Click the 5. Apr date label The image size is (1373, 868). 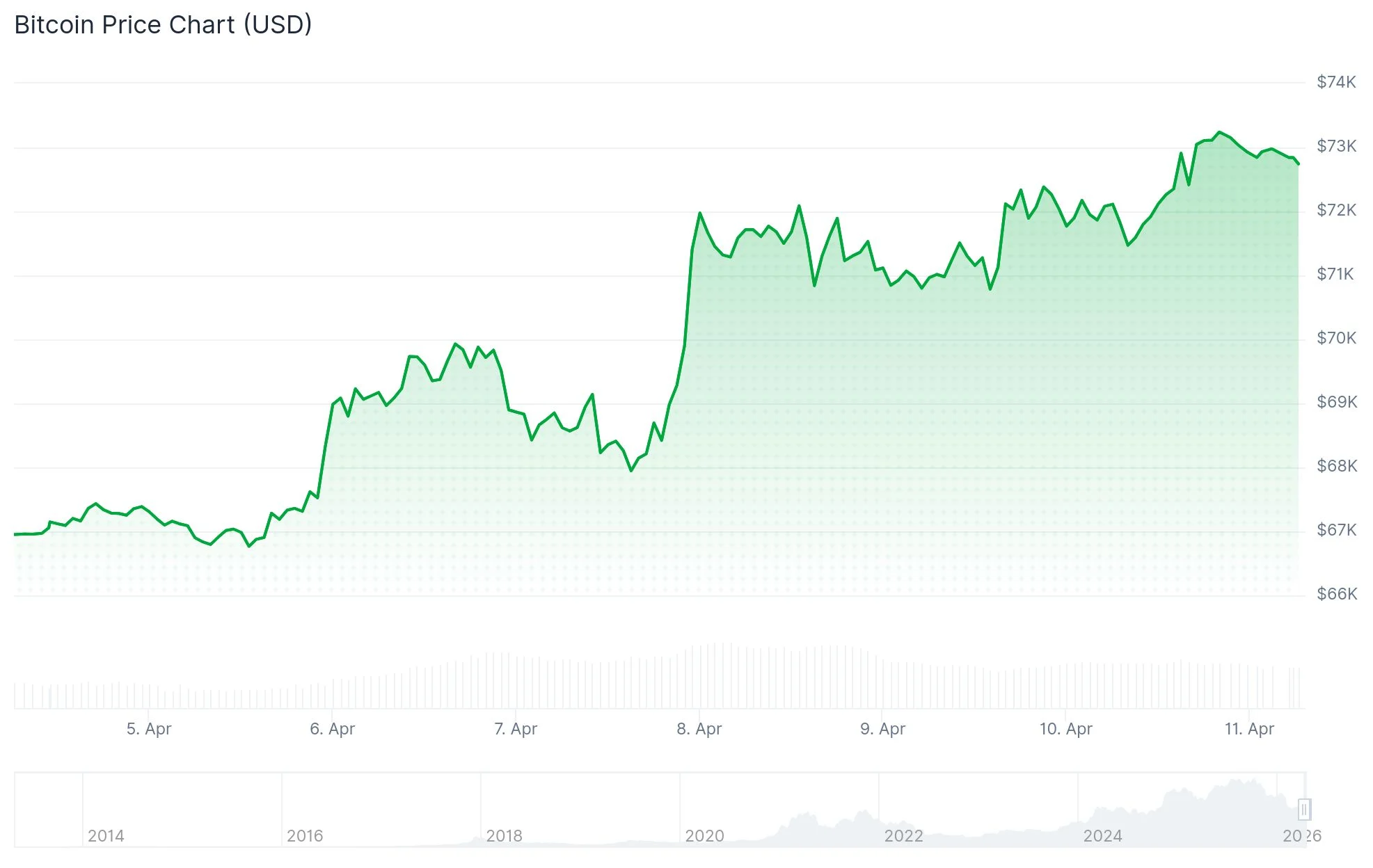[148, 729]
